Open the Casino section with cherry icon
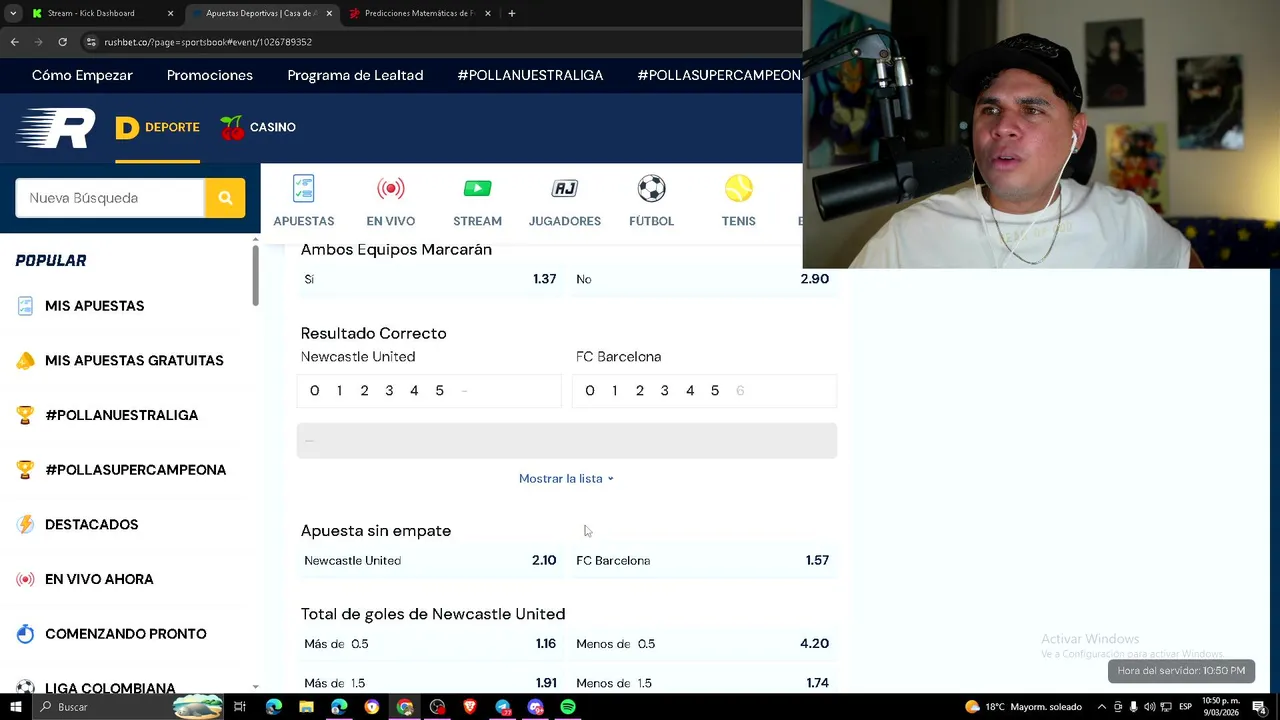The height and width of the screenshot is (720, 1280). tap(258, 127)
